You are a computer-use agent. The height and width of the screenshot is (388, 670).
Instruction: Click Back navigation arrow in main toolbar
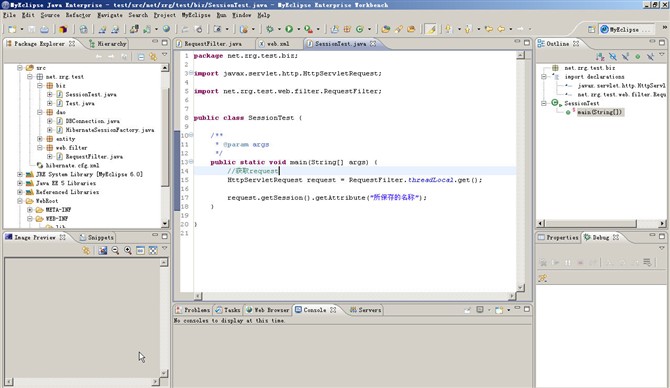pyautogui.click(x=501, y=29)
